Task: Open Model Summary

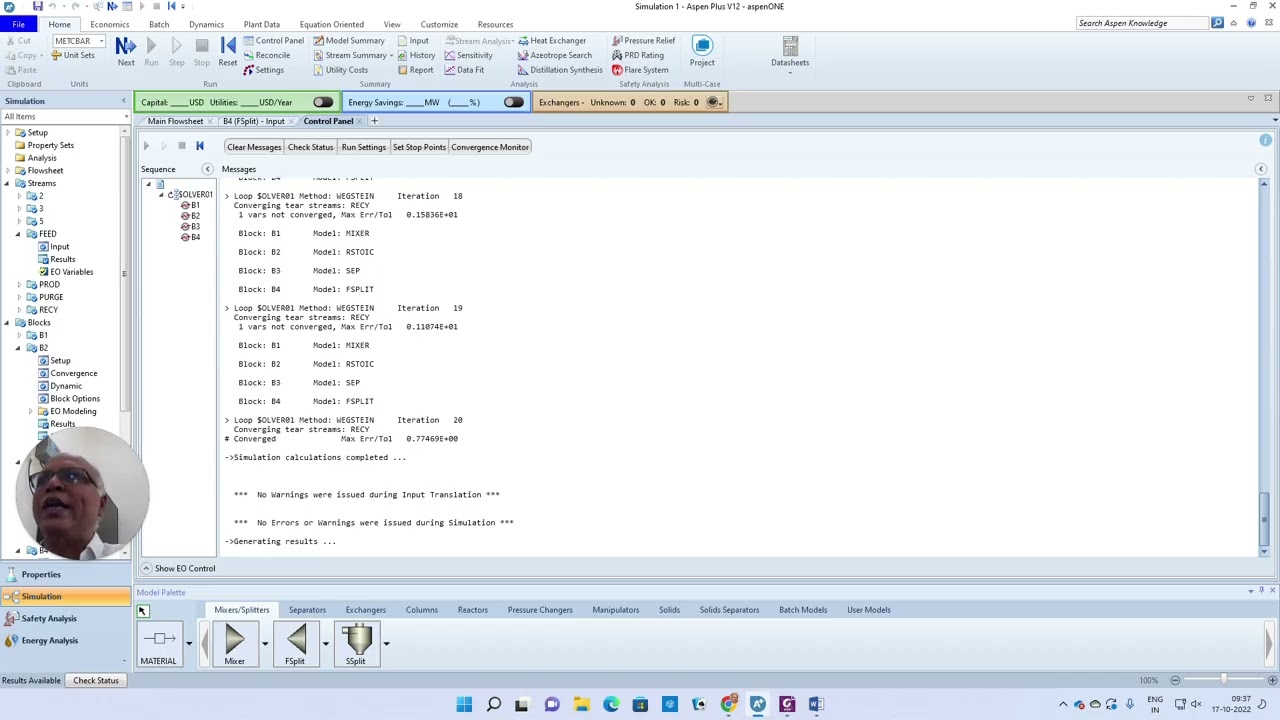Action: pos(348,41)
